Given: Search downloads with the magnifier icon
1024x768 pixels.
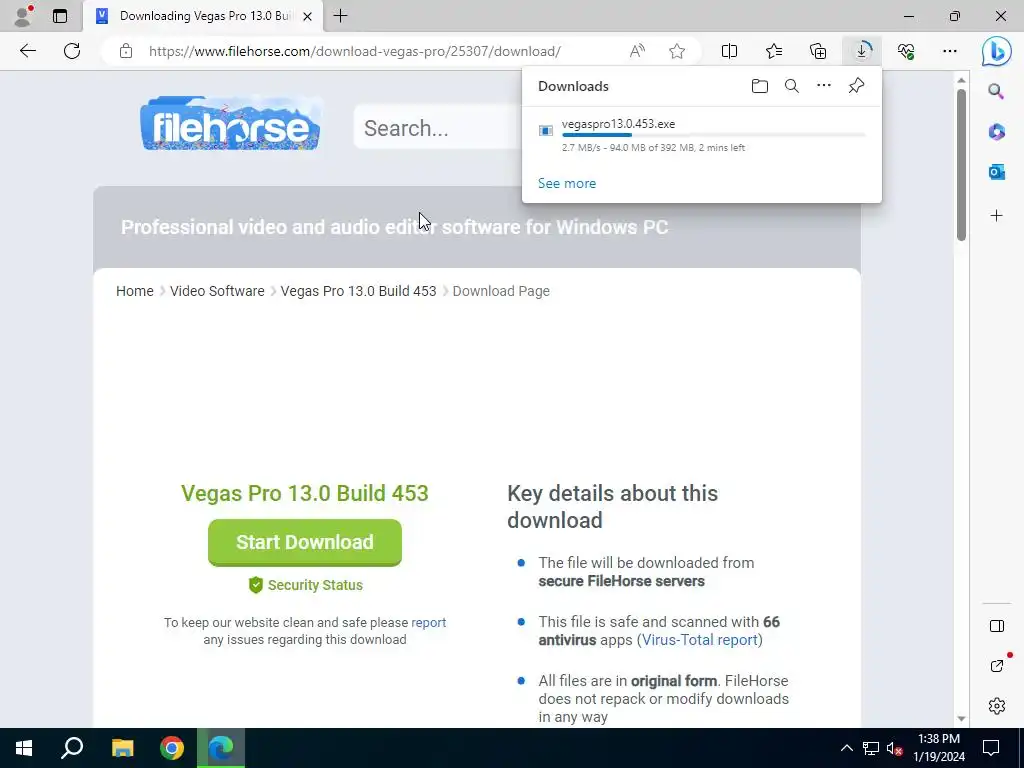Looking at the screenshot, I should tap(792, 86).
